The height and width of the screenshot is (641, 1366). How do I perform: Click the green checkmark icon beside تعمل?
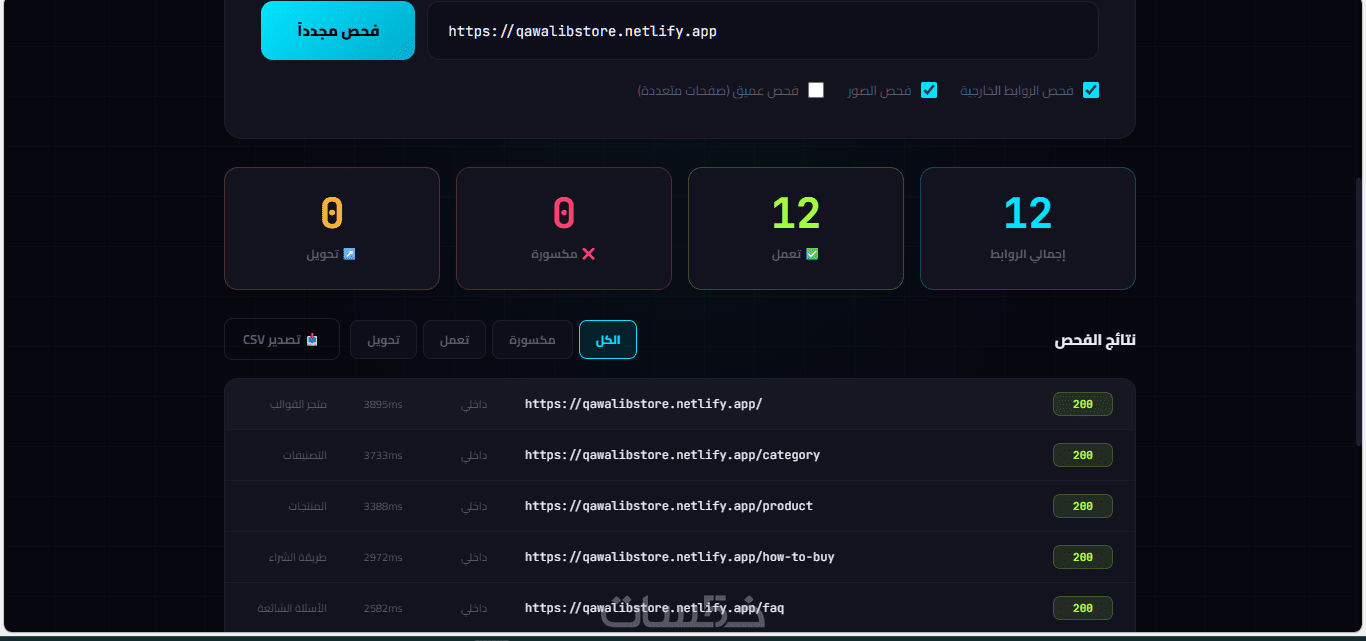pyautogui.click(x=812, y=254)
